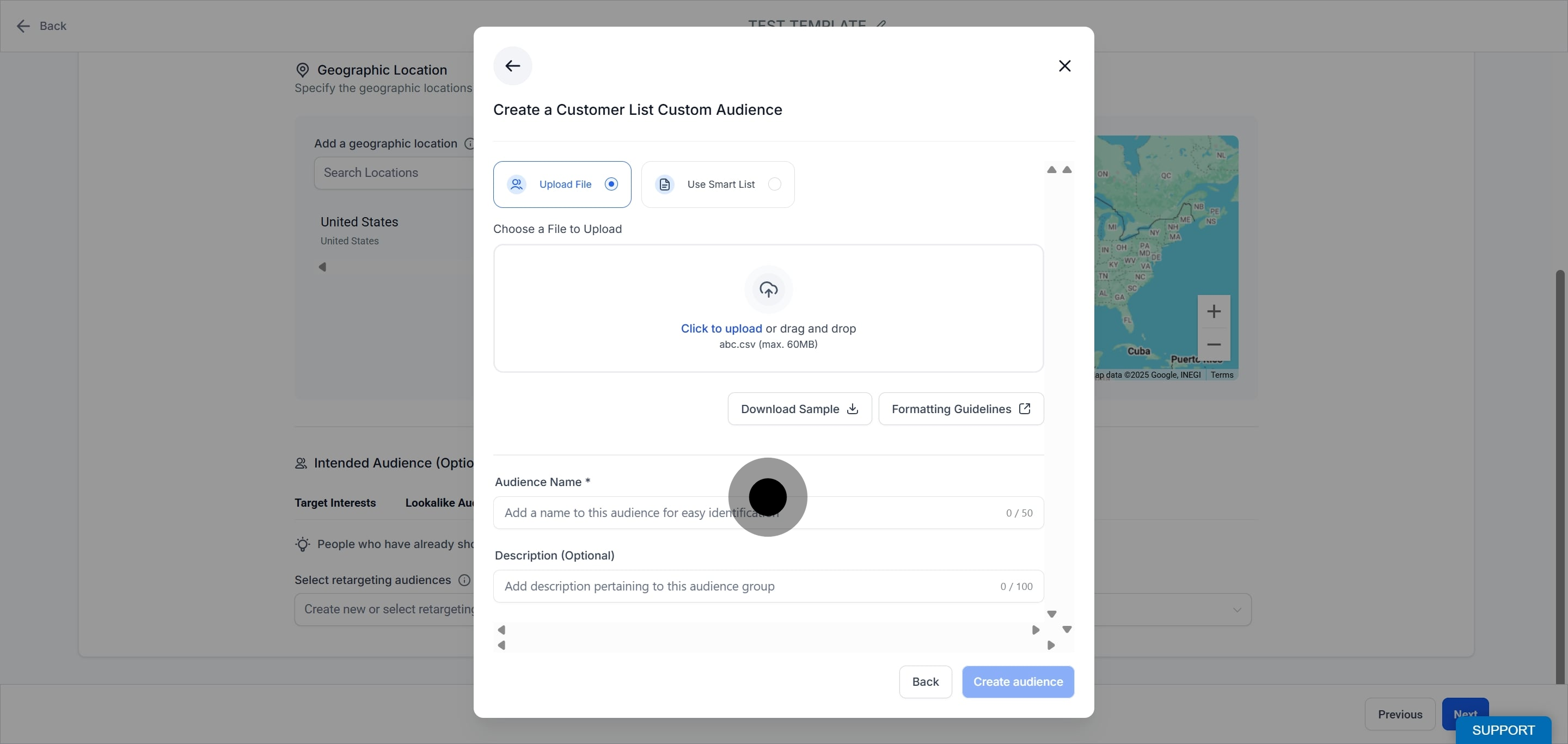Click the external link icon on Formatting Guidelines

(x=1025, y=409)
